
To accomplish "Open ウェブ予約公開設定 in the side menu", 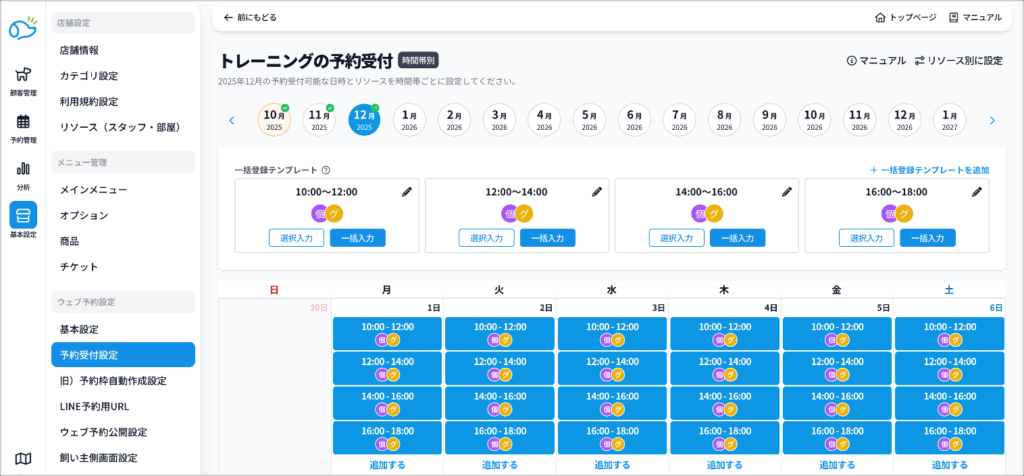I will 103,432.
